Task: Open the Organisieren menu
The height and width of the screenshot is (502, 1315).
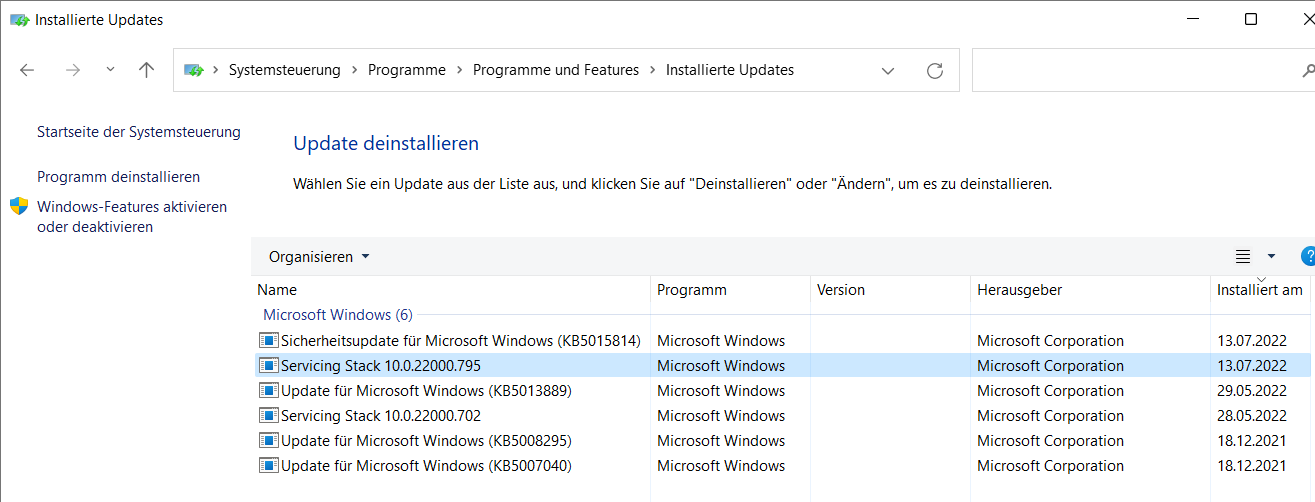Action: (x=319, y=257)
